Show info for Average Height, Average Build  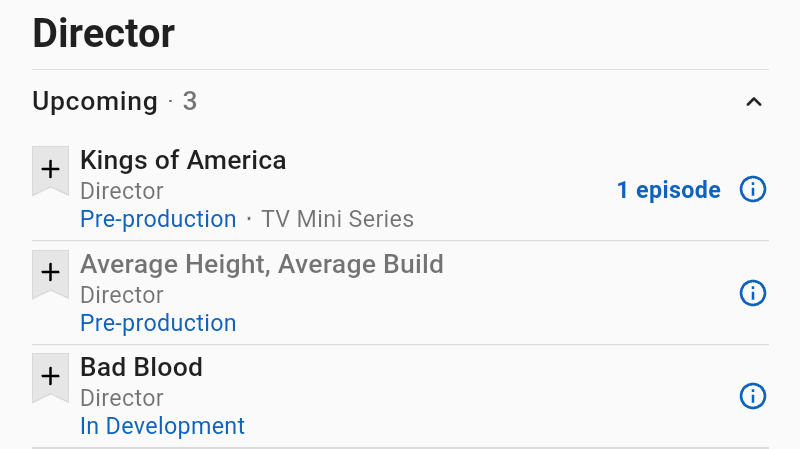[x=752, y=293]
